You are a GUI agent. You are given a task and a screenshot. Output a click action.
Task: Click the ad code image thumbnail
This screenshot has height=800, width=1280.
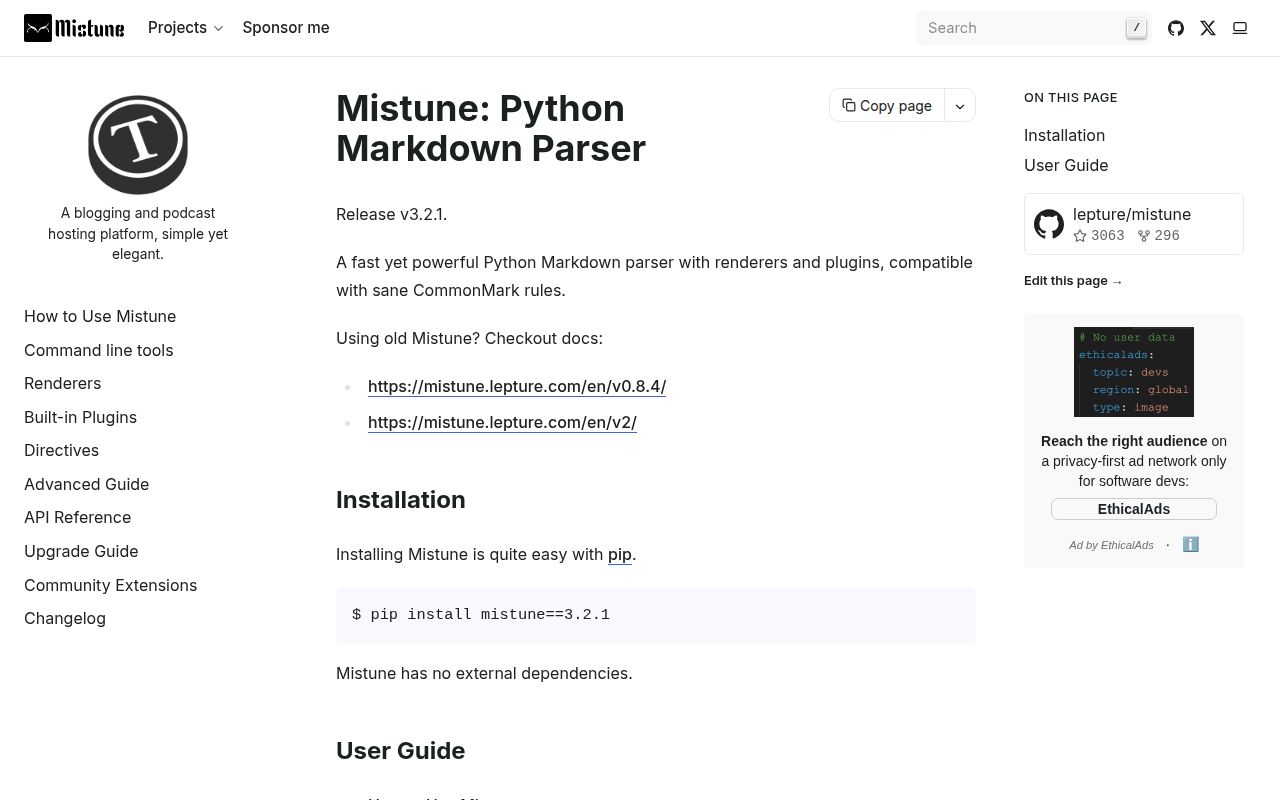1134,372
